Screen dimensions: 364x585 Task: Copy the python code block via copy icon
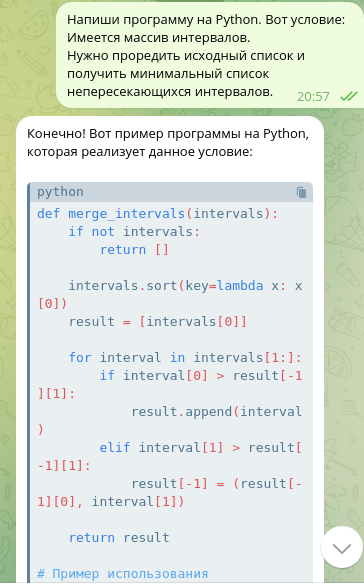point(301,193)
